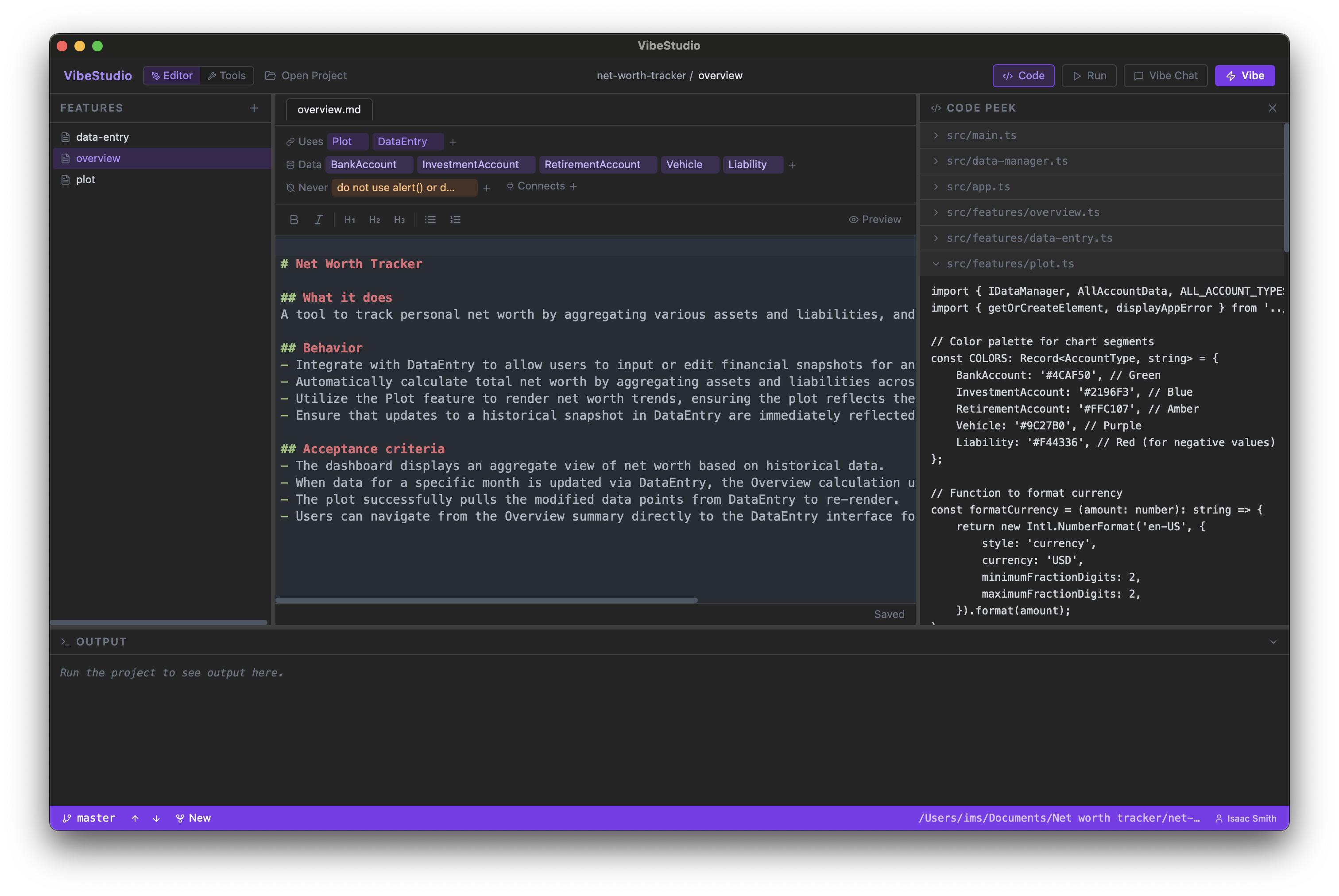Collapse the Output panel chevron
Screen dimensions: 1339x896
[1273, 642]
